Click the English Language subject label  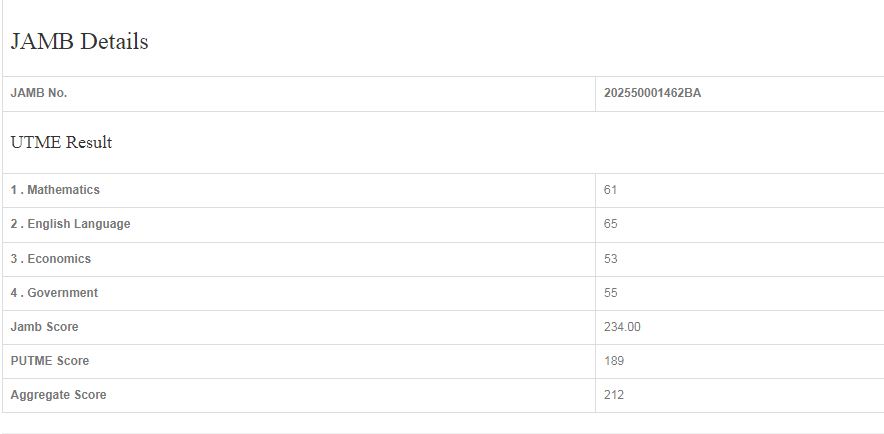[70, 224]
